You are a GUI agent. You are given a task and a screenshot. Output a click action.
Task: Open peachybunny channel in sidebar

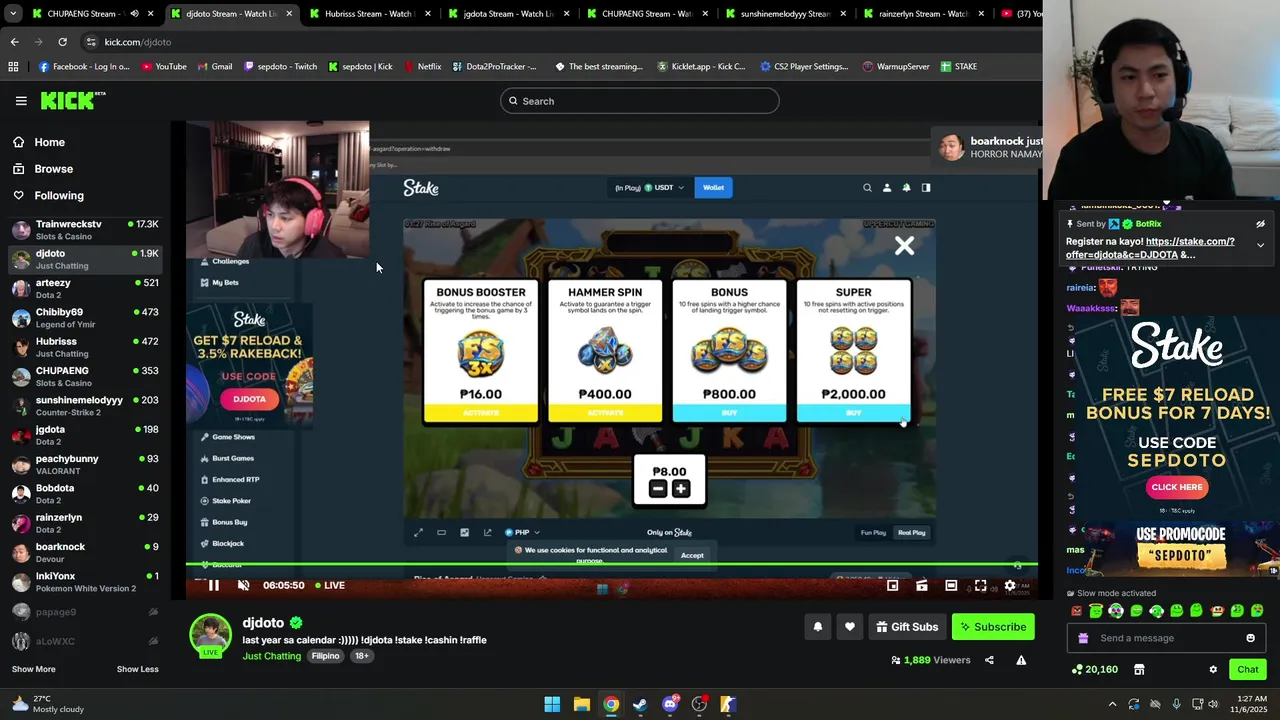pos(85,464)
